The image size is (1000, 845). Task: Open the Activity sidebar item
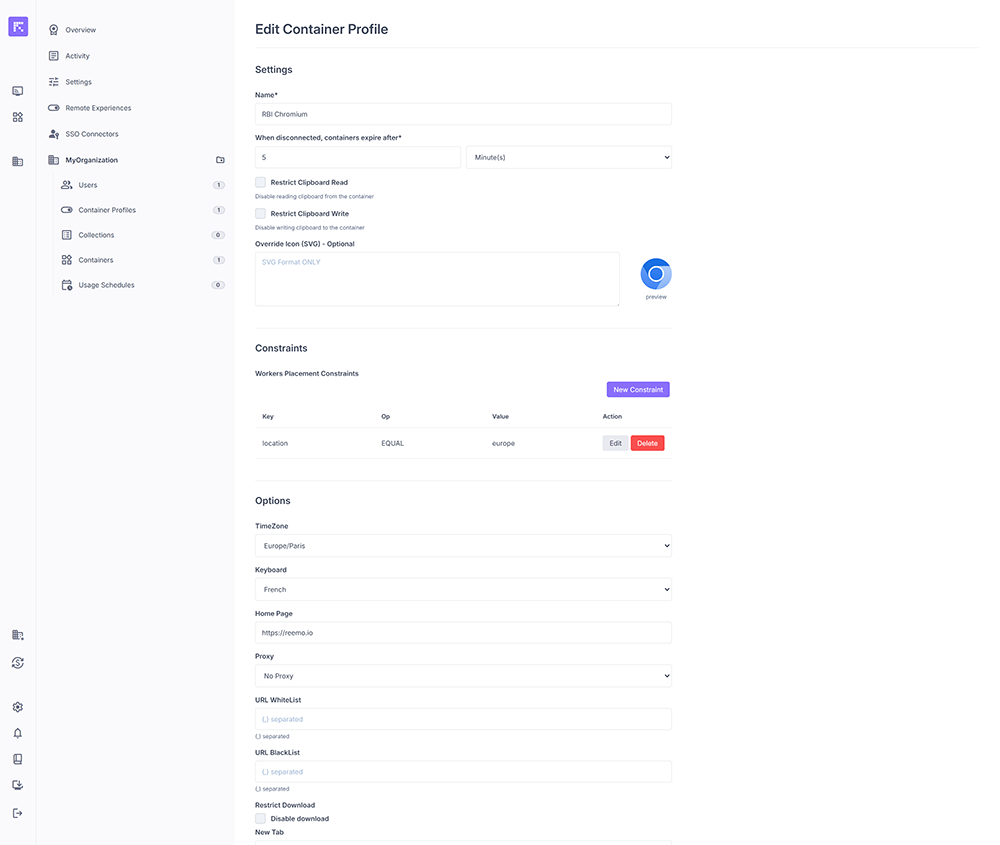77,56
